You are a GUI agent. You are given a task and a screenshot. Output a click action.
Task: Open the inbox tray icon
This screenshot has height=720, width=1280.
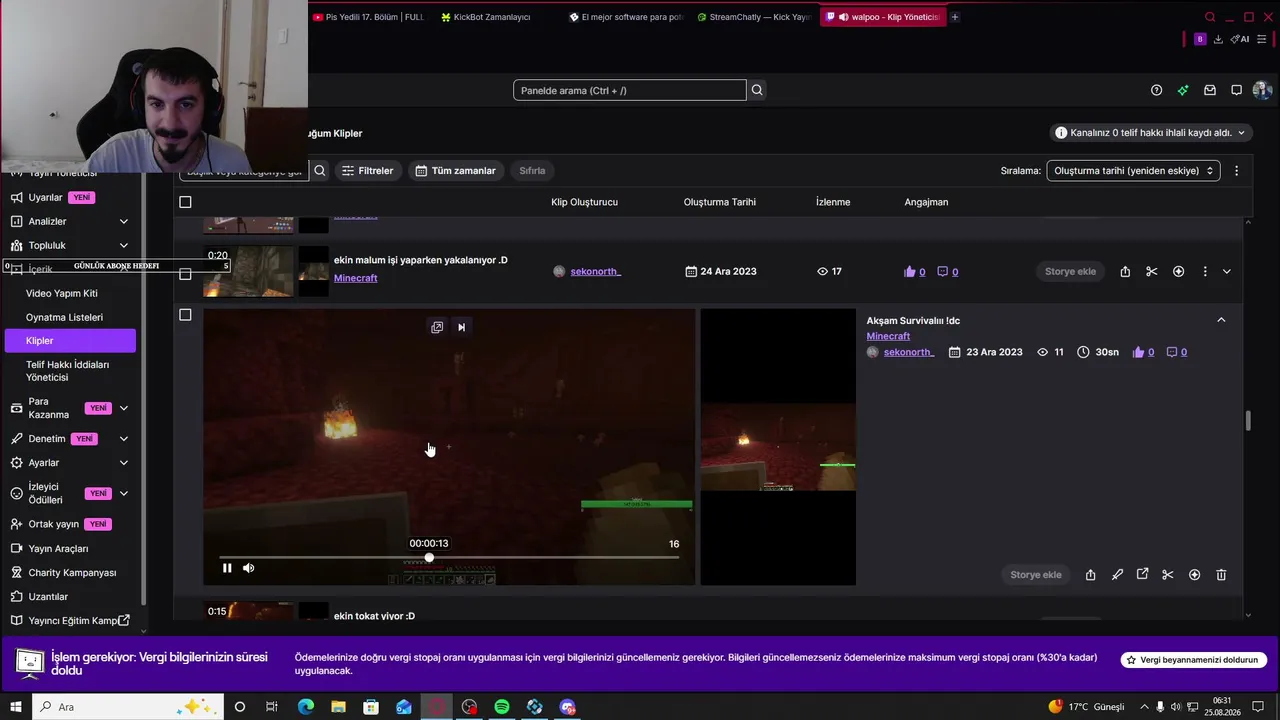click(1210, 90)
